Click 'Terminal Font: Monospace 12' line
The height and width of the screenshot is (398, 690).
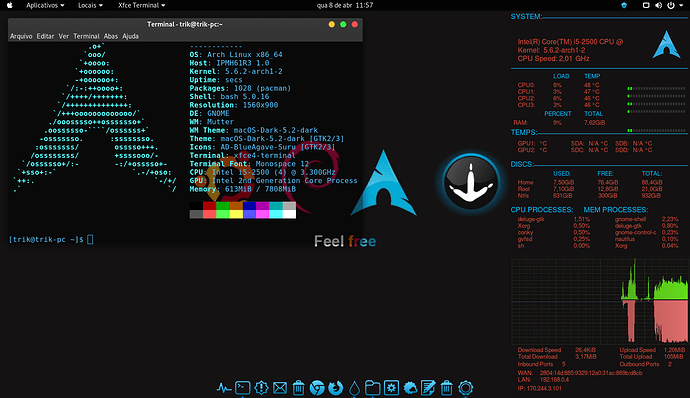249,164
